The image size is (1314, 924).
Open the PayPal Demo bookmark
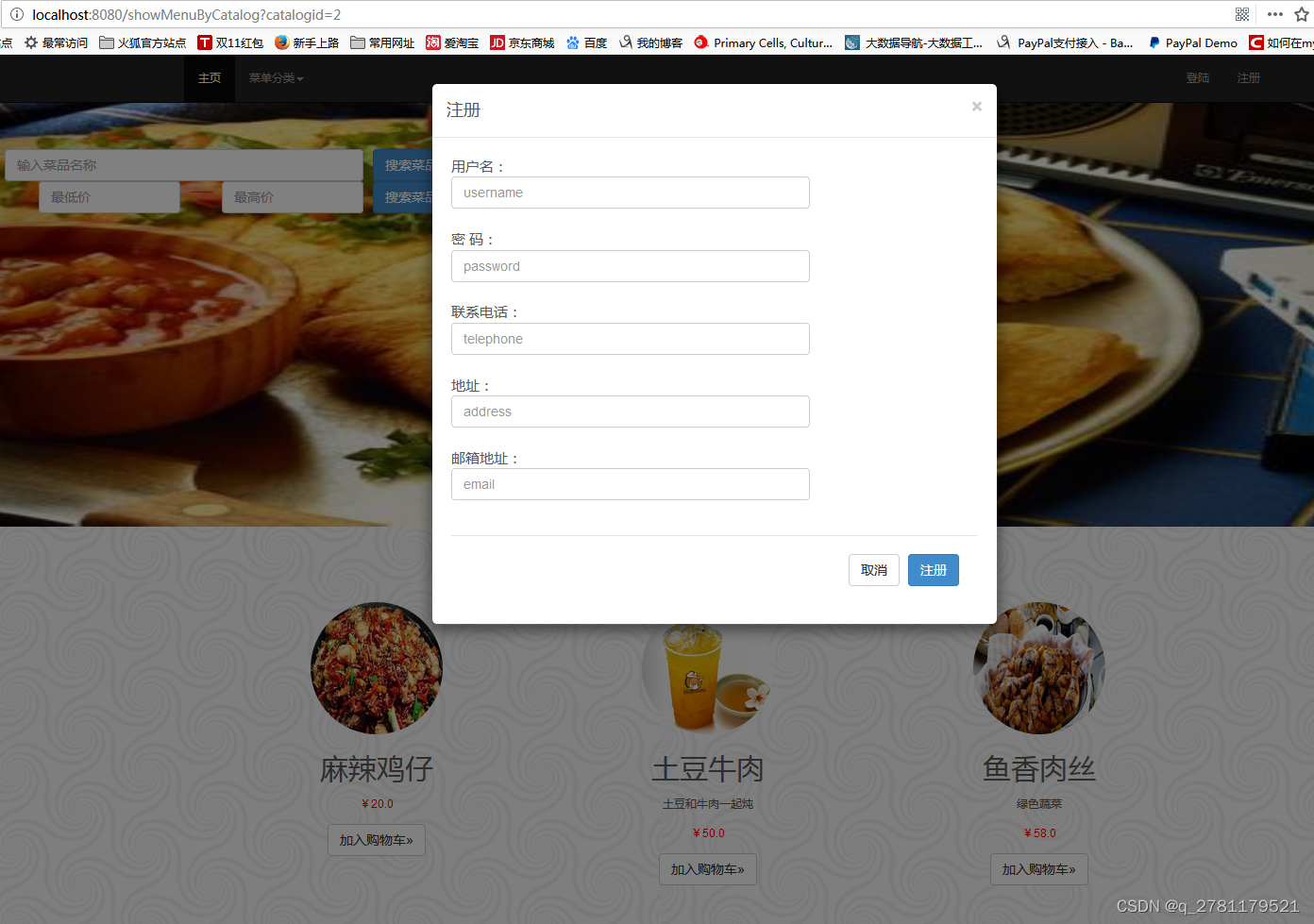point(1192,42)
